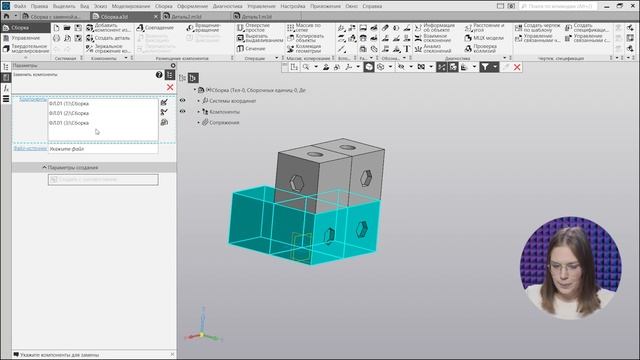Click the filter funnel icon
640x360 pixels.
484,67
